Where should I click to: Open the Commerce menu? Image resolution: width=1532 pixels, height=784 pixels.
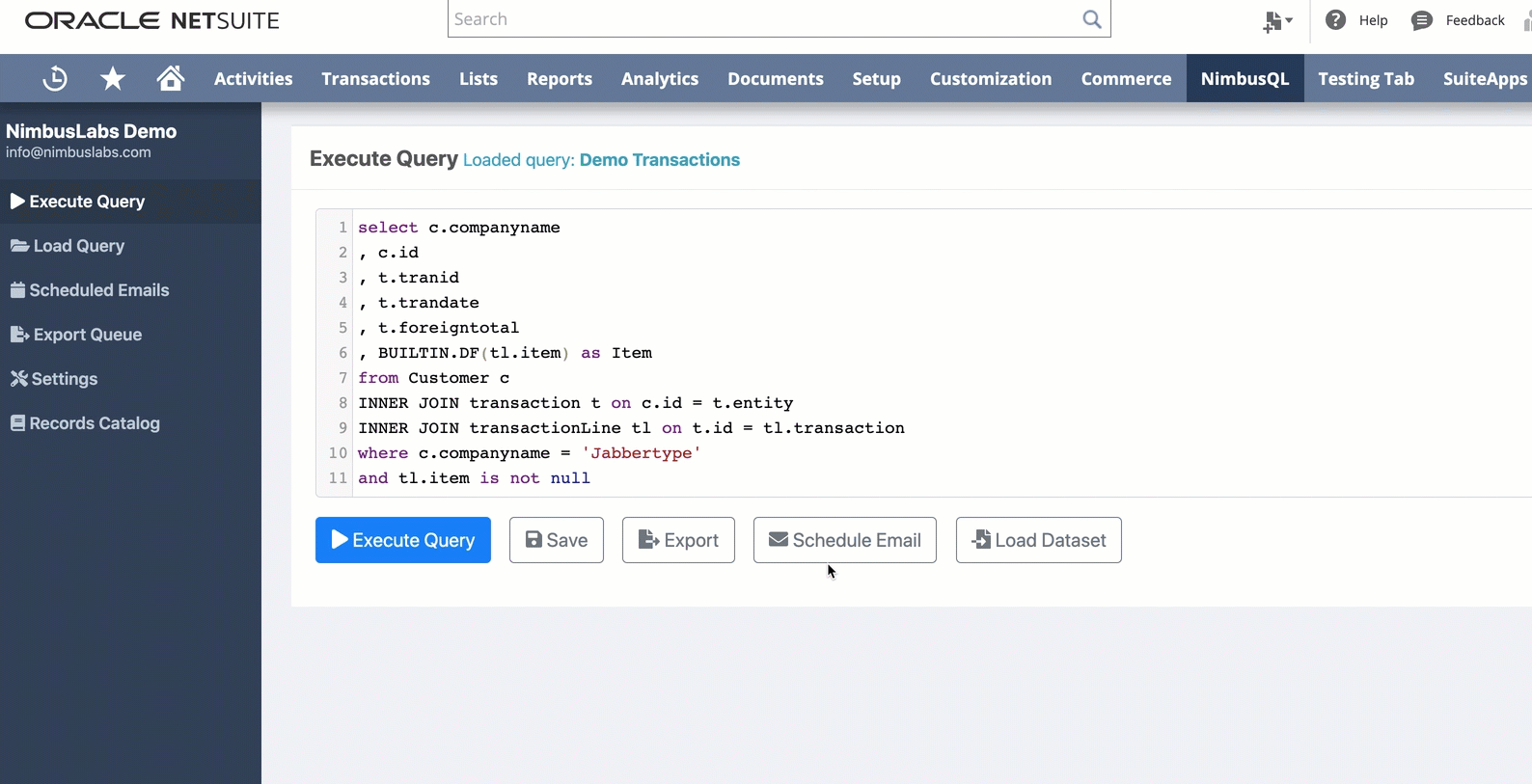1127,79
